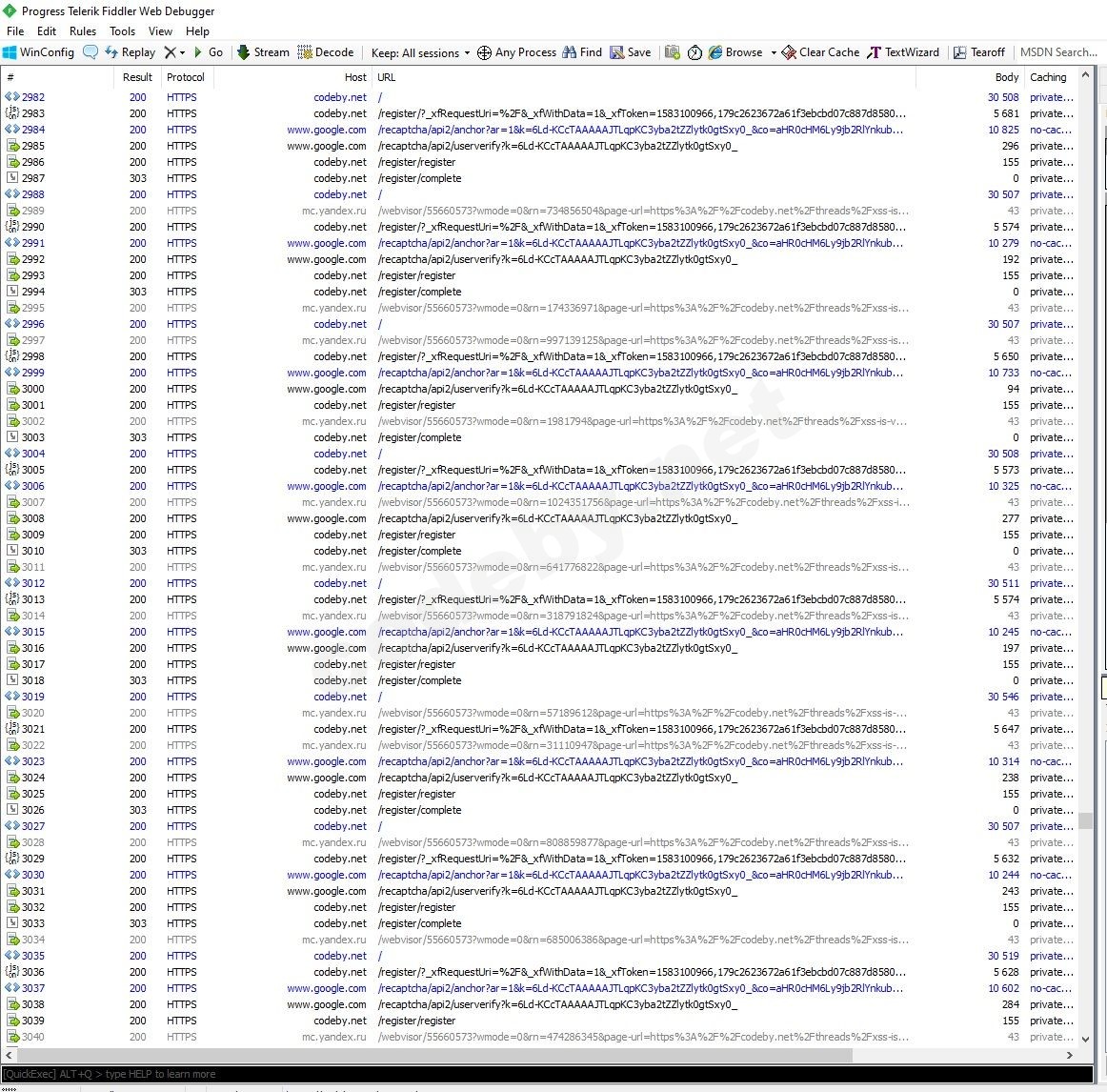Click the script icon of session 2990
This screenshot has height=1092, width=1107.
(x=12, y=227)
